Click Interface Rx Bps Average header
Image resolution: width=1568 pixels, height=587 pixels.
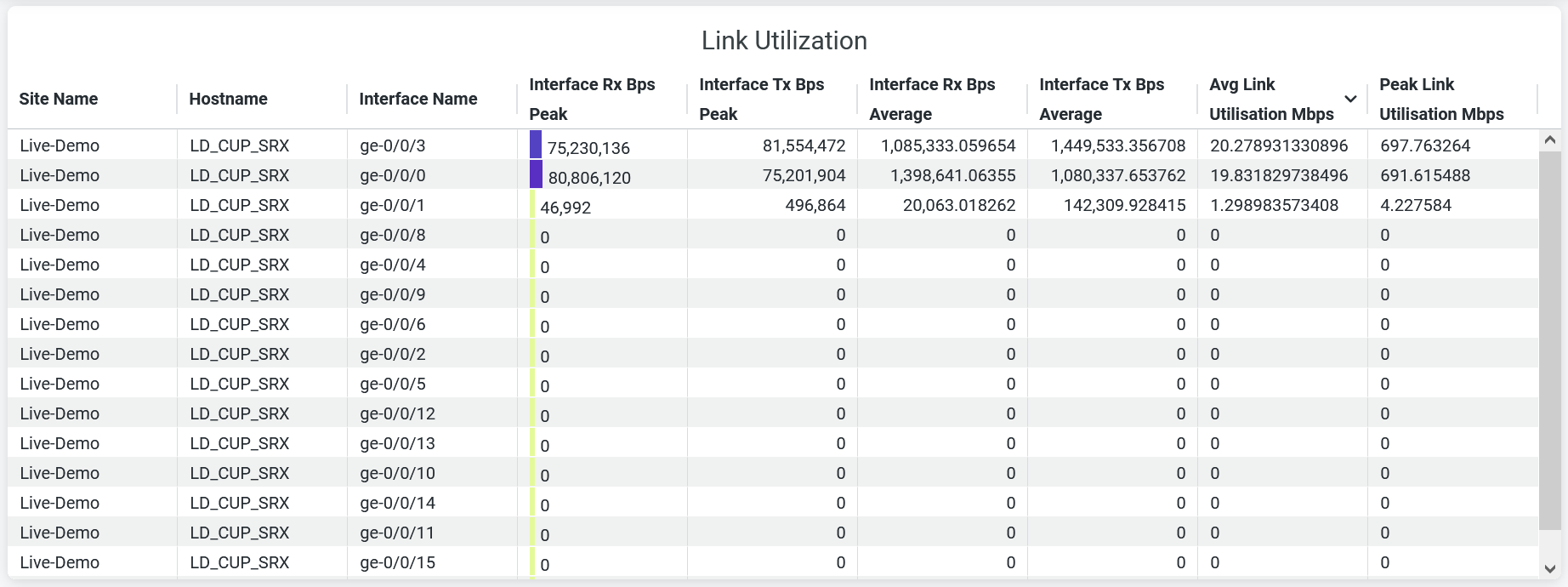click(932, 99)
